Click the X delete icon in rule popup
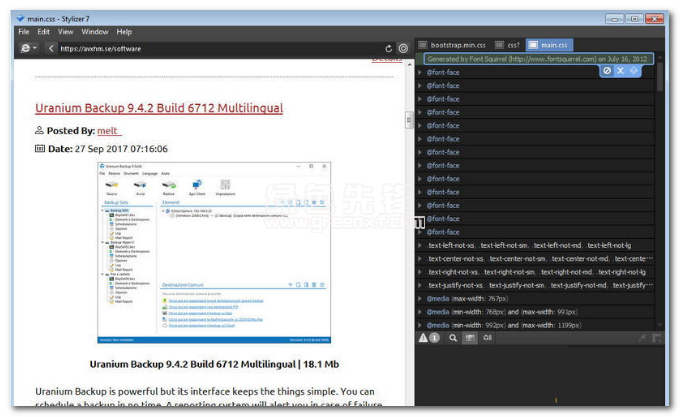This screenshot has height=417, width=680. point(620,71)
